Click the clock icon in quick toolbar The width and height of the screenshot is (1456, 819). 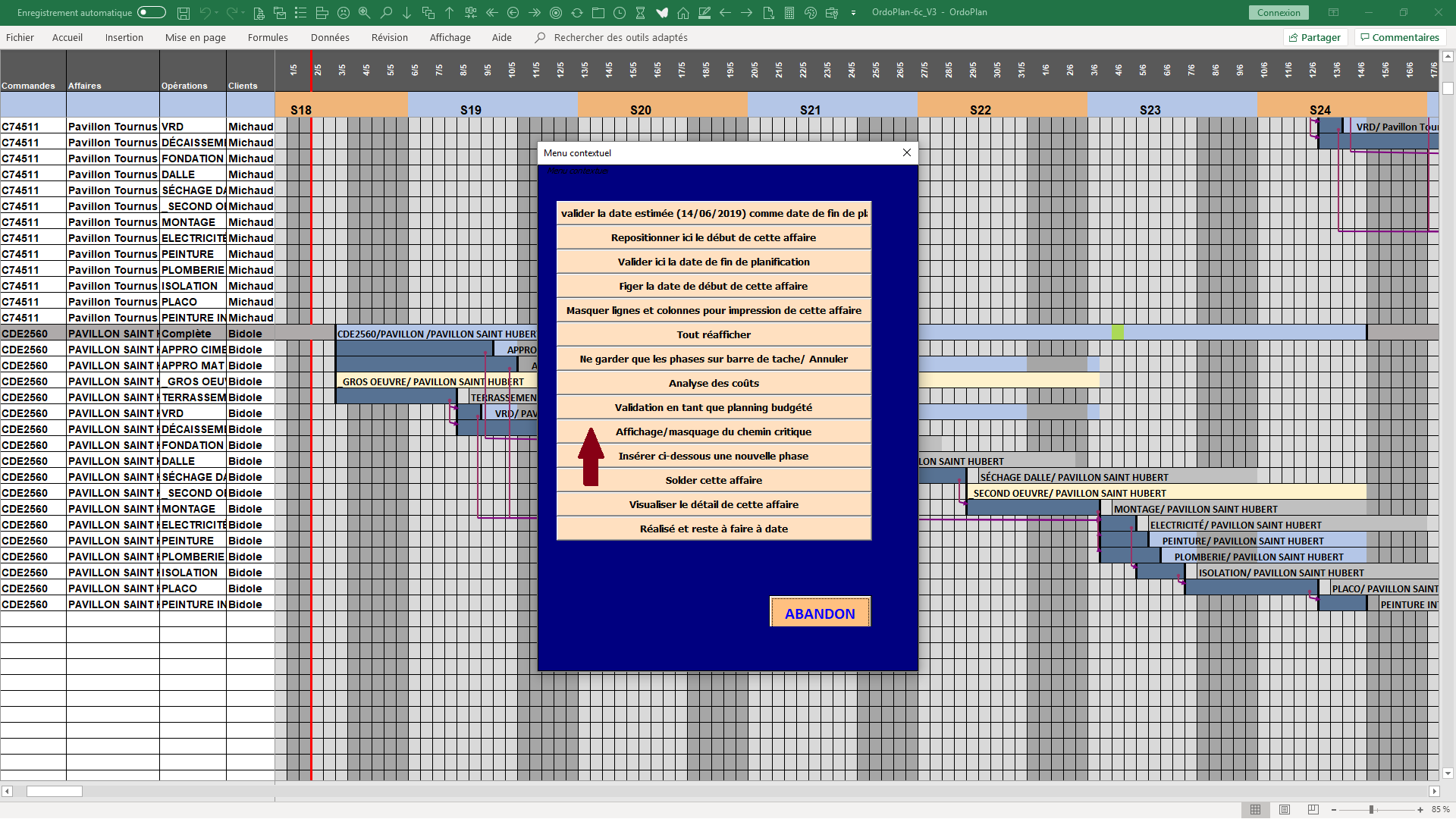pyautogui.click(x=620, y=12)
